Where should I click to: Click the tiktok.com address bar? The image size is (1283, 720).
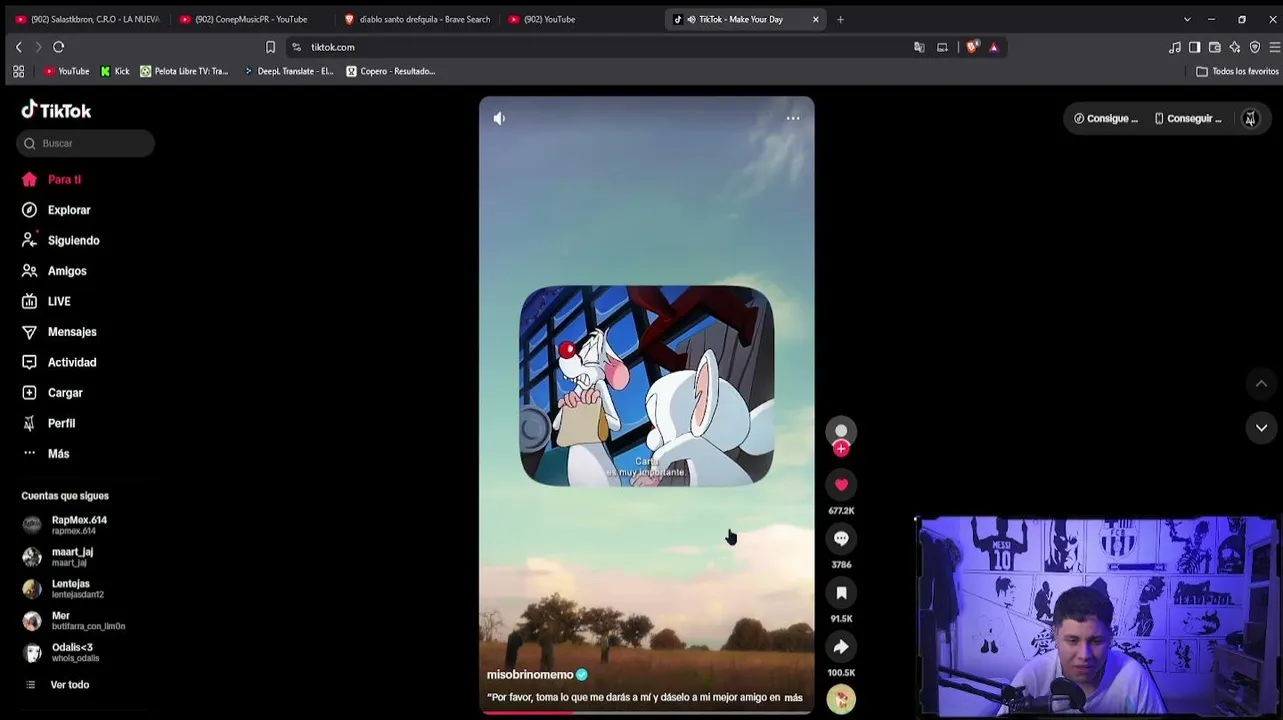[600, 47]
